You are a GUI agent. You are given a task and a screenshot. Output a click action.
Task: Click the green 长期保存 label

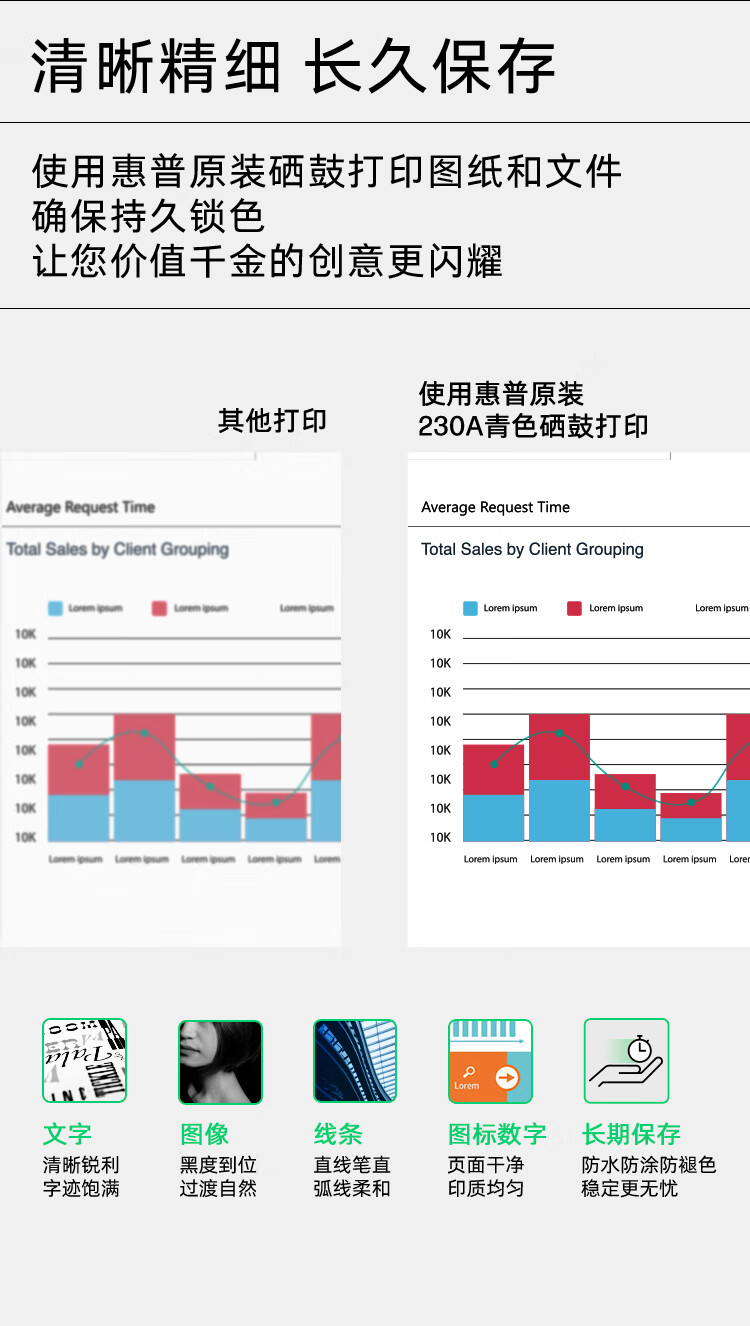click(x=631, y=1134)
